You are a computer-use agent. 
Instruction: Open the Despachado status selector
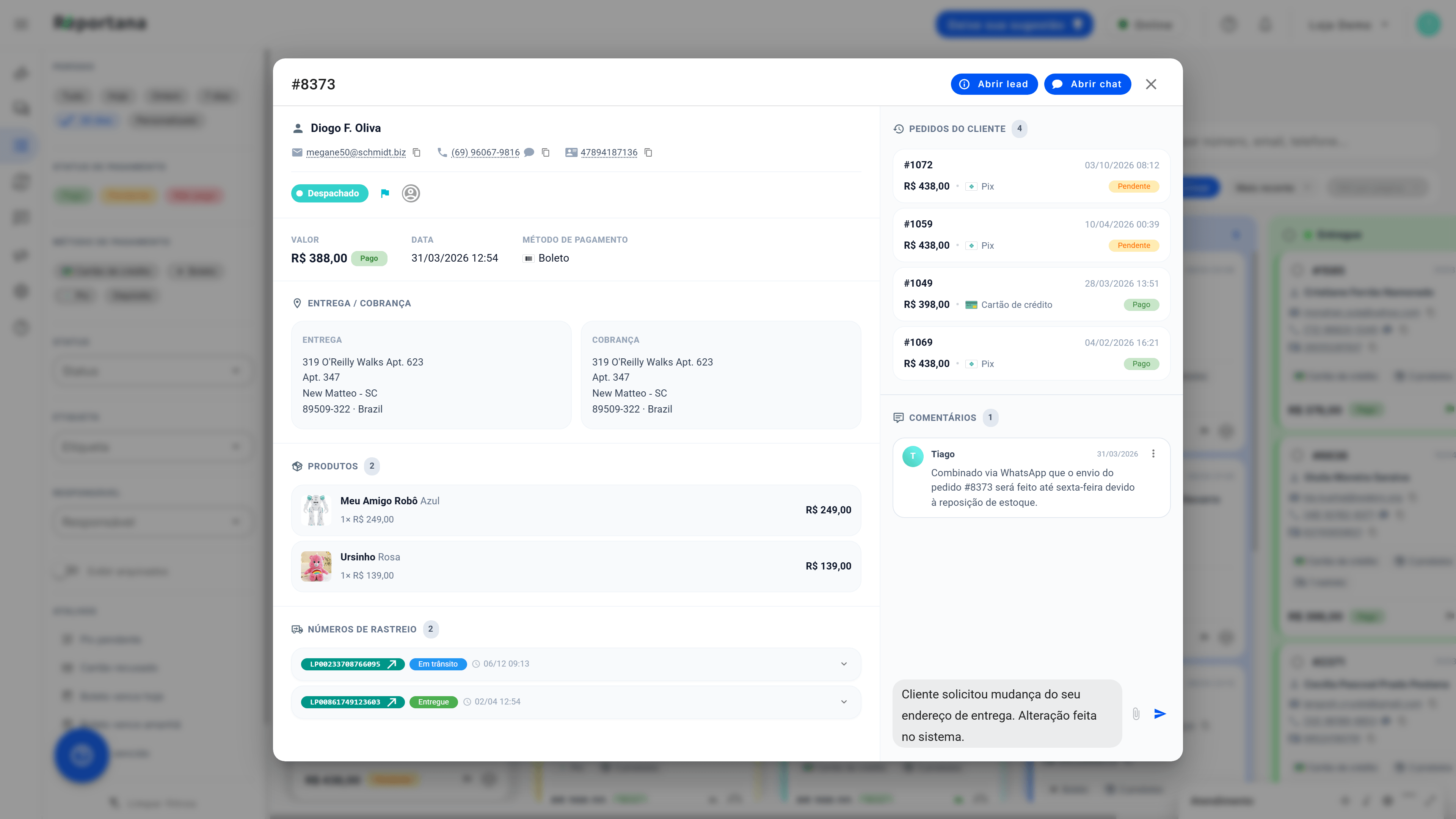329,193
